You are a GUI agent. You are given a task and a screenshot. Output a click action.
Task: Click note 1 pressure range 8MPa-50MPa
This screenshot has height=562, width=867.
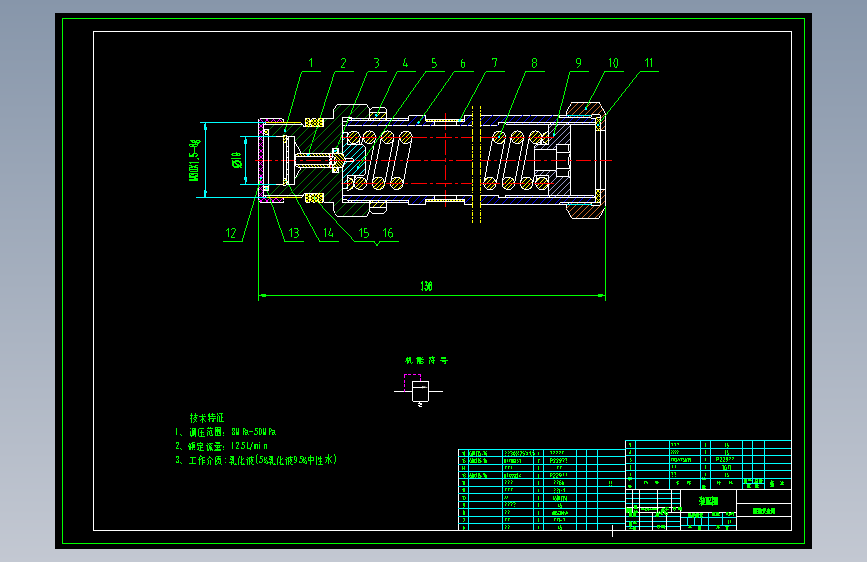pos(226,432)
